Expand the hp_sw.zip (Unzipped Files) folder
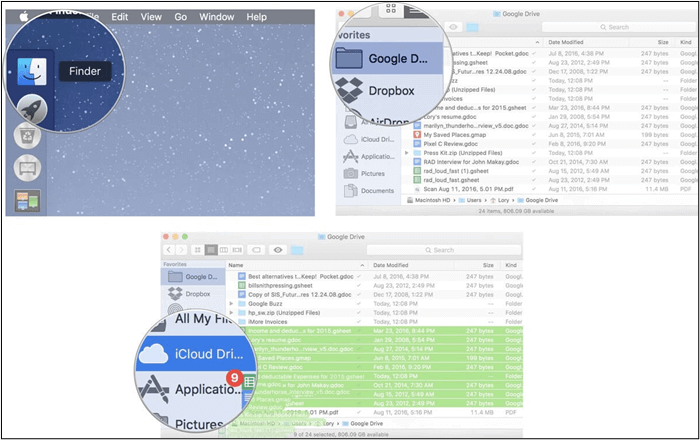The width and height of the screenshot is (700, 440). tap(233, 312)
